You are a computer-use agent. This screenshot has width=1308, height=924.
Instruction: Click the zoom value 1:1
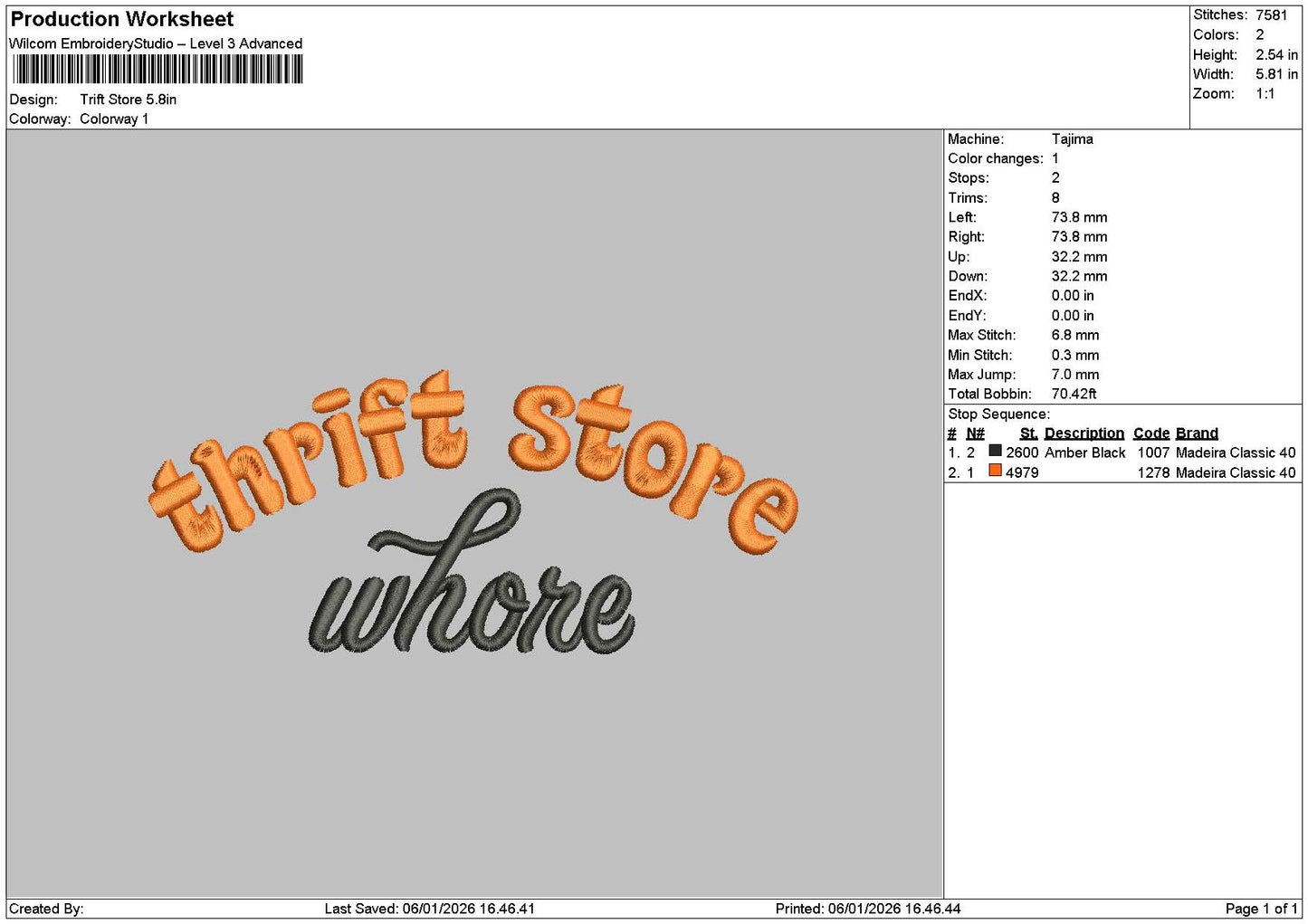1265,93
